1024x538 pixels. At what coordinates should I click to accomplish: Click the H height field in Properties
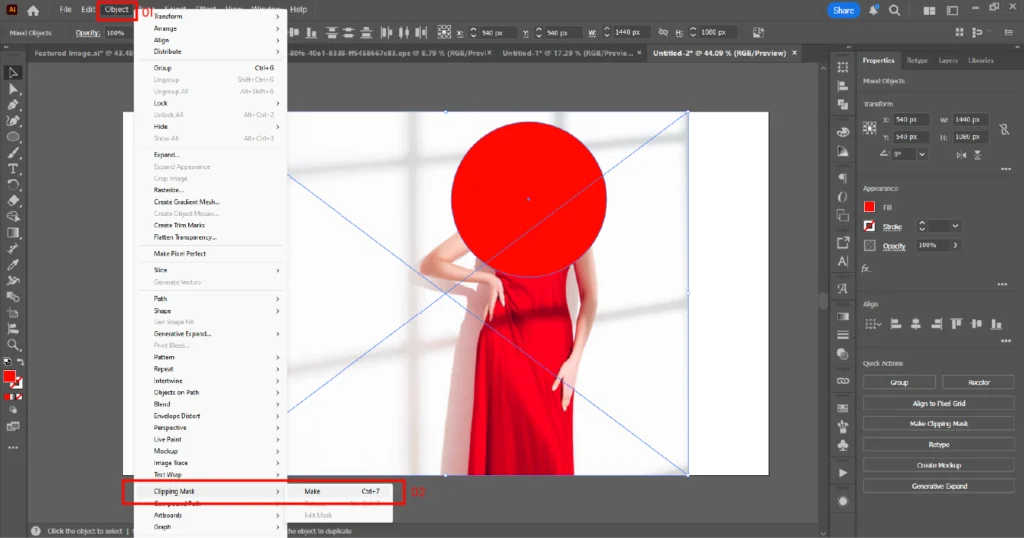pyautogui.click(x=970, y=136)
